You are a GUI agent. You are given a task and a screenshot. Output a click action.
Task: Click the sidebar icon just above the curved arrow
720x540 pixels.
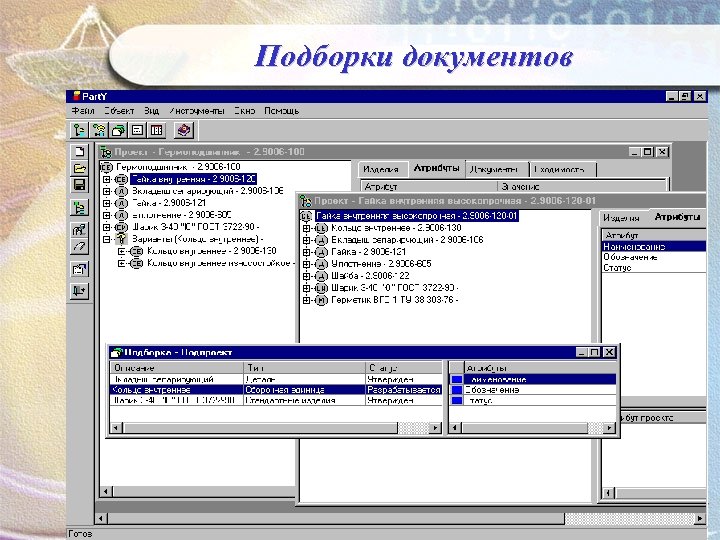point(79,229)
